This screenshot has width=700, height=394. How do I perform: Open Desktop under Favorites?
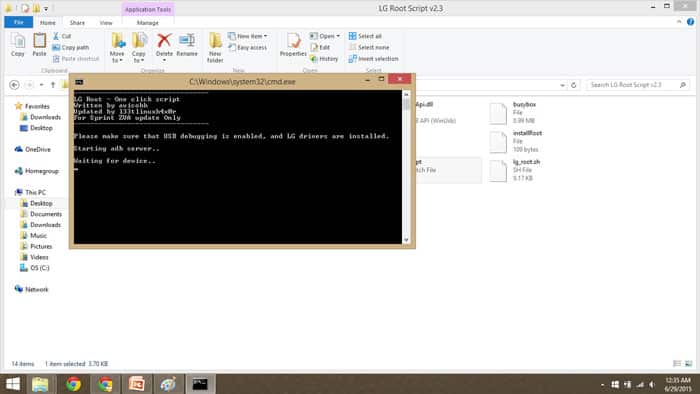pyautogui.click(x=37, y=128)
